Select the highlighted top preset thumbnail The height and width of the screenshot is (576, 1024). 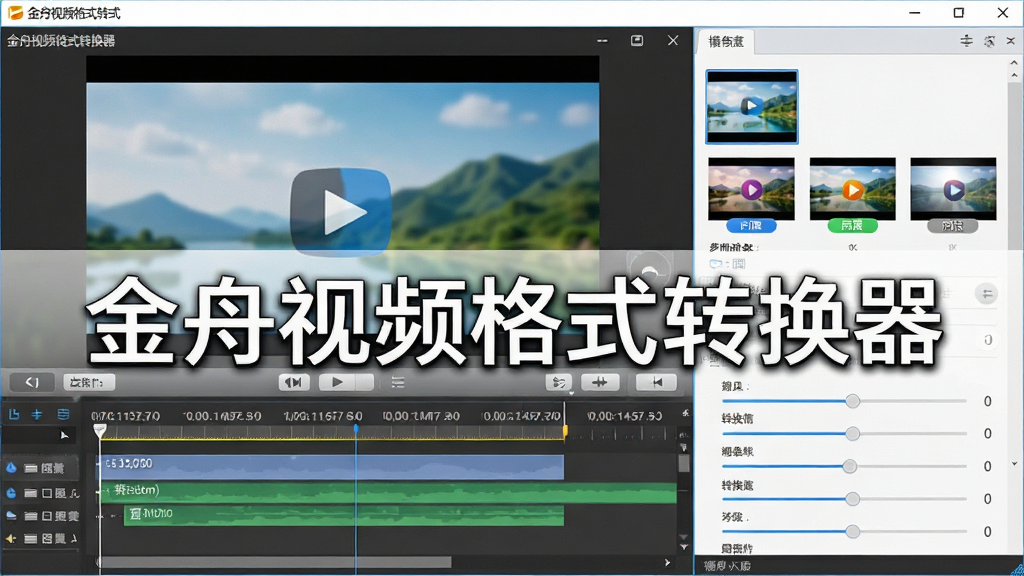(752, 106)
